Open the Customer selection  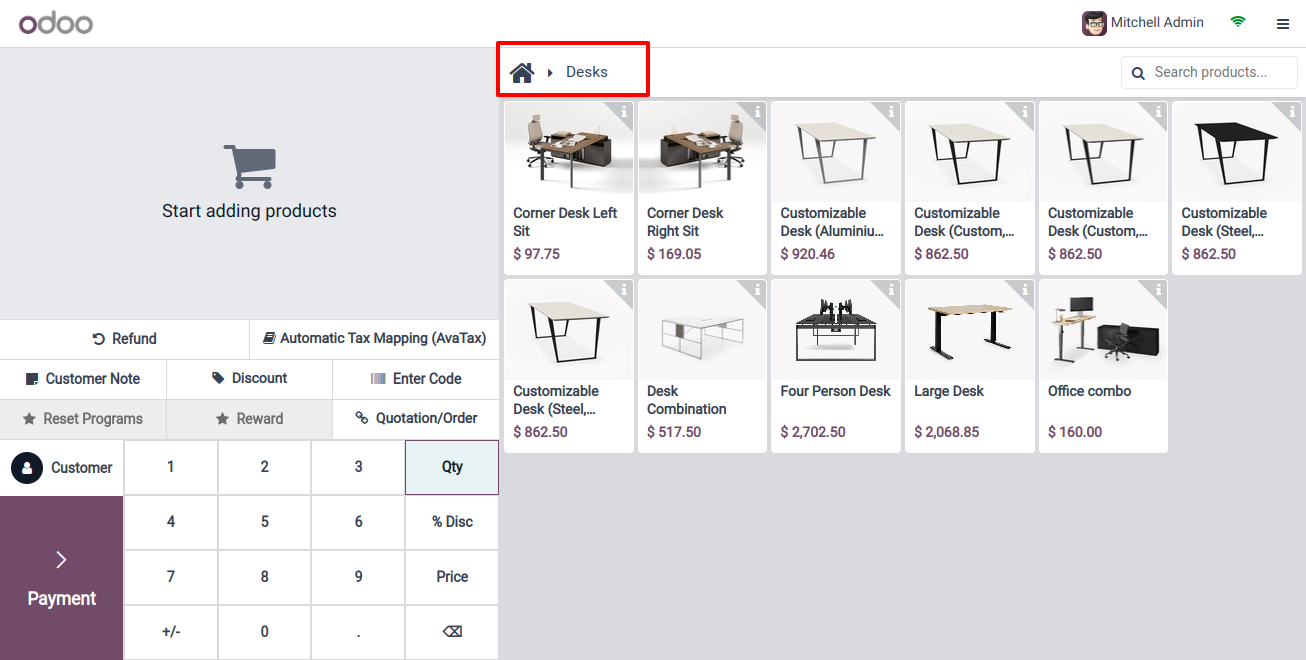click(x=62, y=468)
